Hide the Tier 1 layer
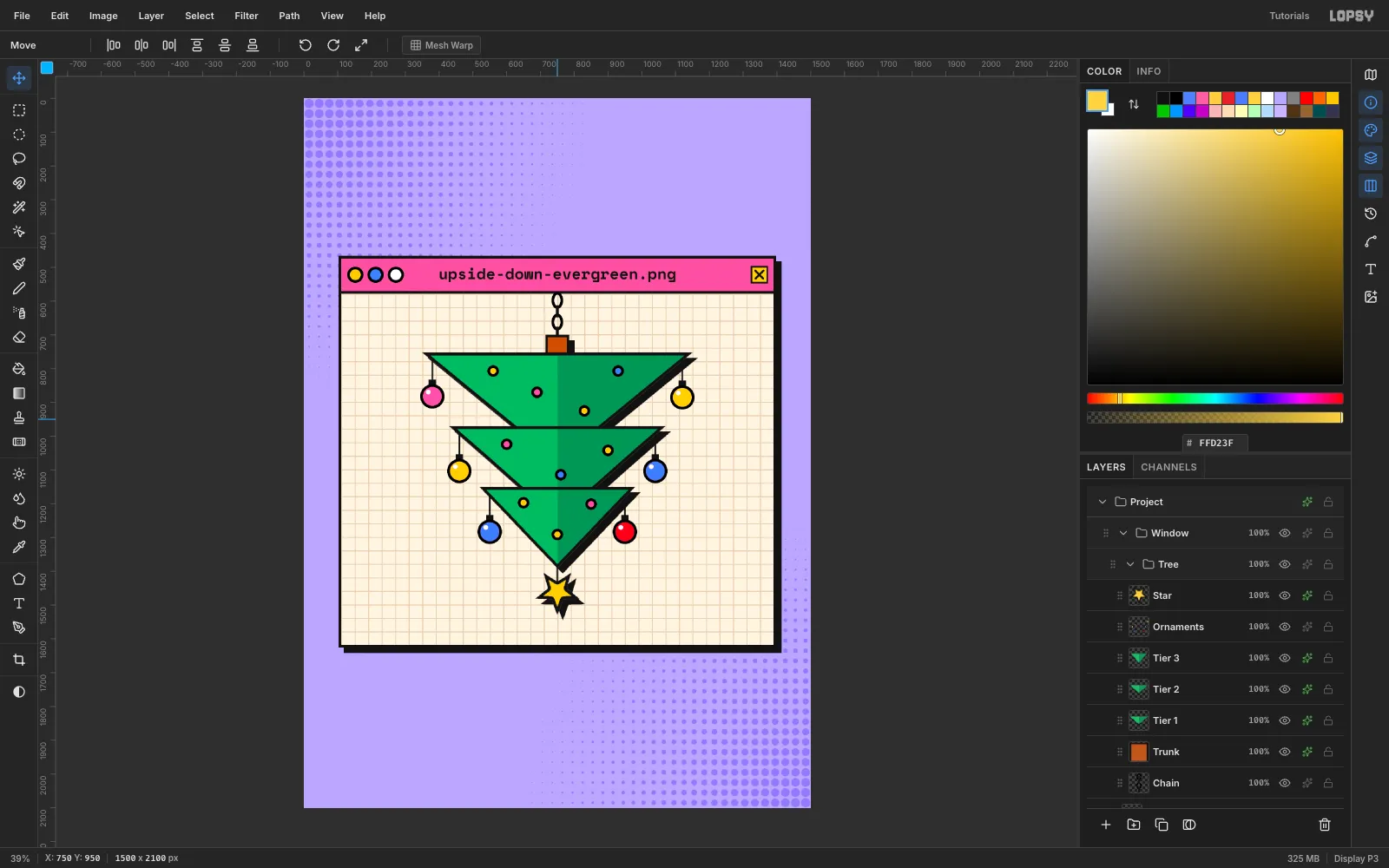This screenshot has width=1389, height=868. [x=1285, y=720]
